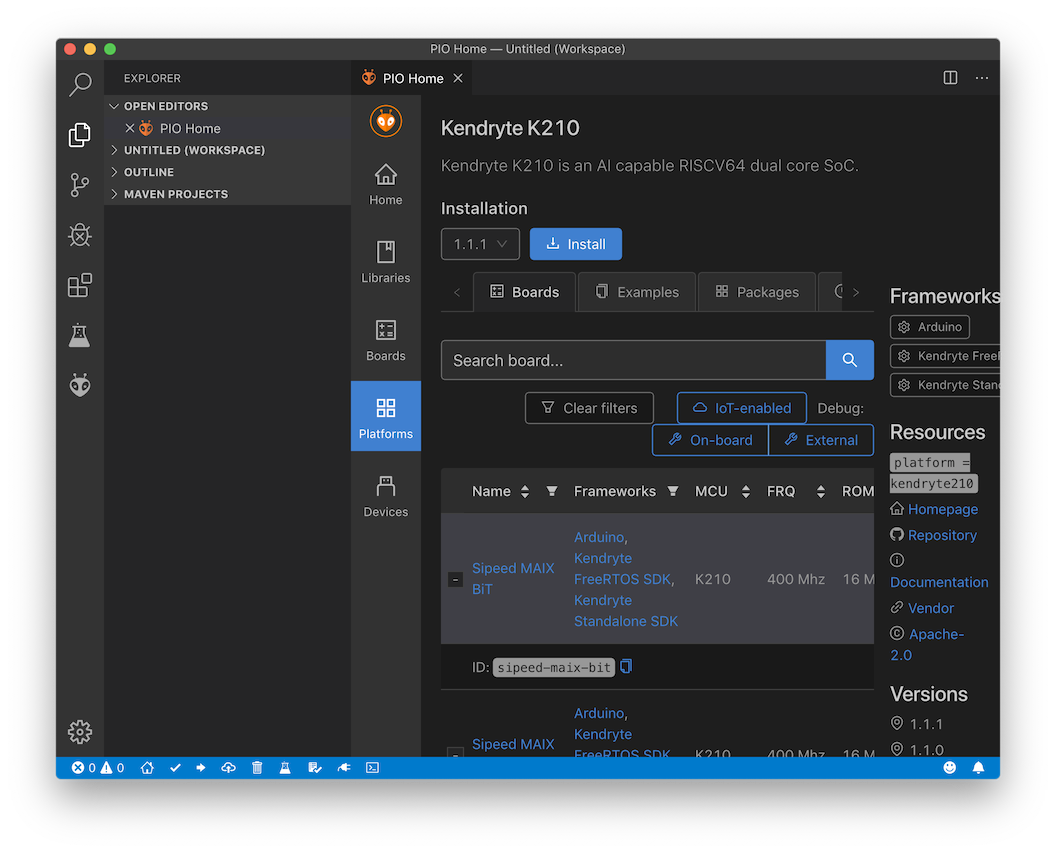Open the Serial Monitor plug icon
The height and width of the screenshot is (853, 1056).
[x=344, y=767]
